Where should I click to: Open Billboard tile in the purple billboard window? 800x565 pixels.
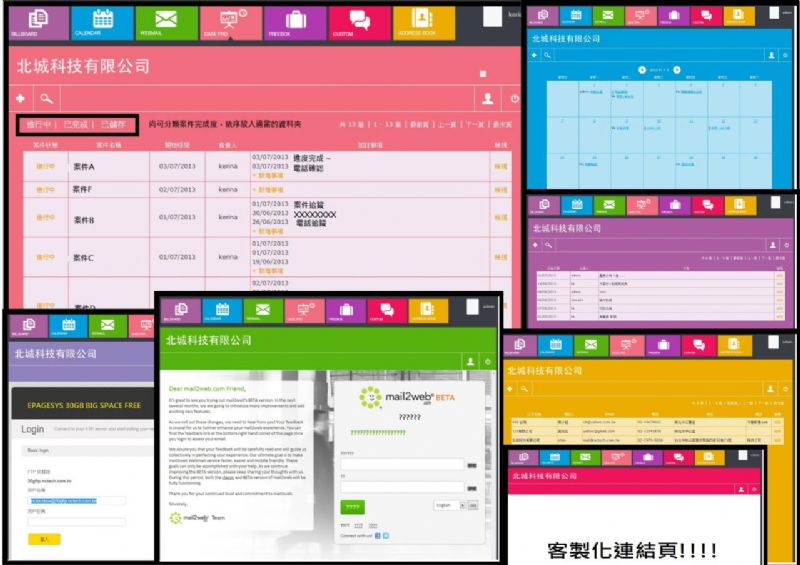pos(544,205)
